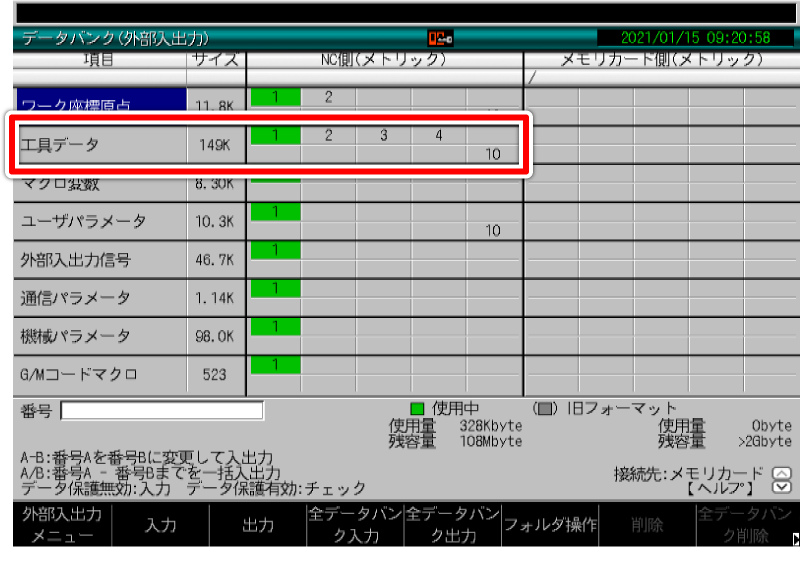This screenshot has width=800, height=566.
Task: Click bank 2 in the ワーク座標原点 row
Action: [x=329, y=97]
